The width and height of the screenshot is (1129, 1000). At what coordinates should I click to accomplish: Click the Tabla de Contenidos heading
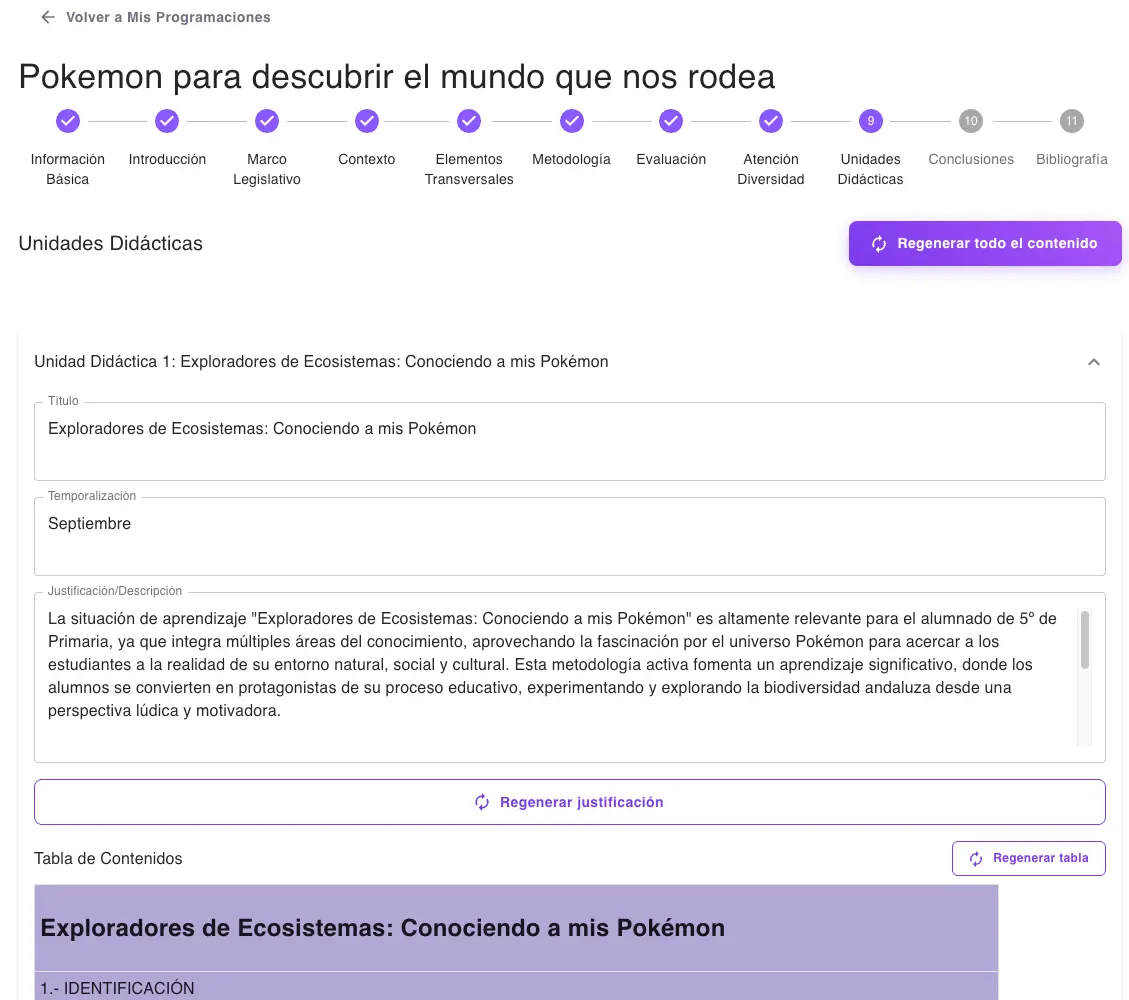point(108,858)
